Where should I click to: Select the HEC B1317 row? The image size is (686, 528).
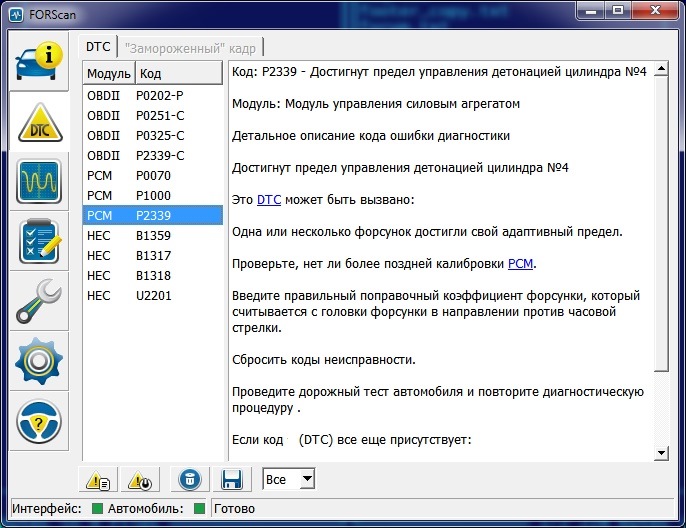(x=153, y=255)
